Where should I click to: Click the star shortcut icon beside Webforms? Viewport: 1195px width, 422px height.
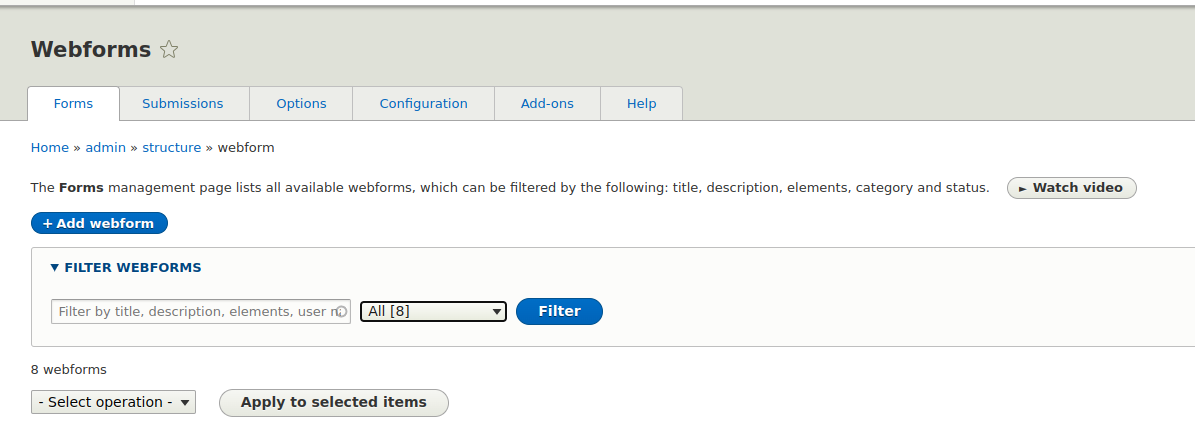click(x=169, y=50)
